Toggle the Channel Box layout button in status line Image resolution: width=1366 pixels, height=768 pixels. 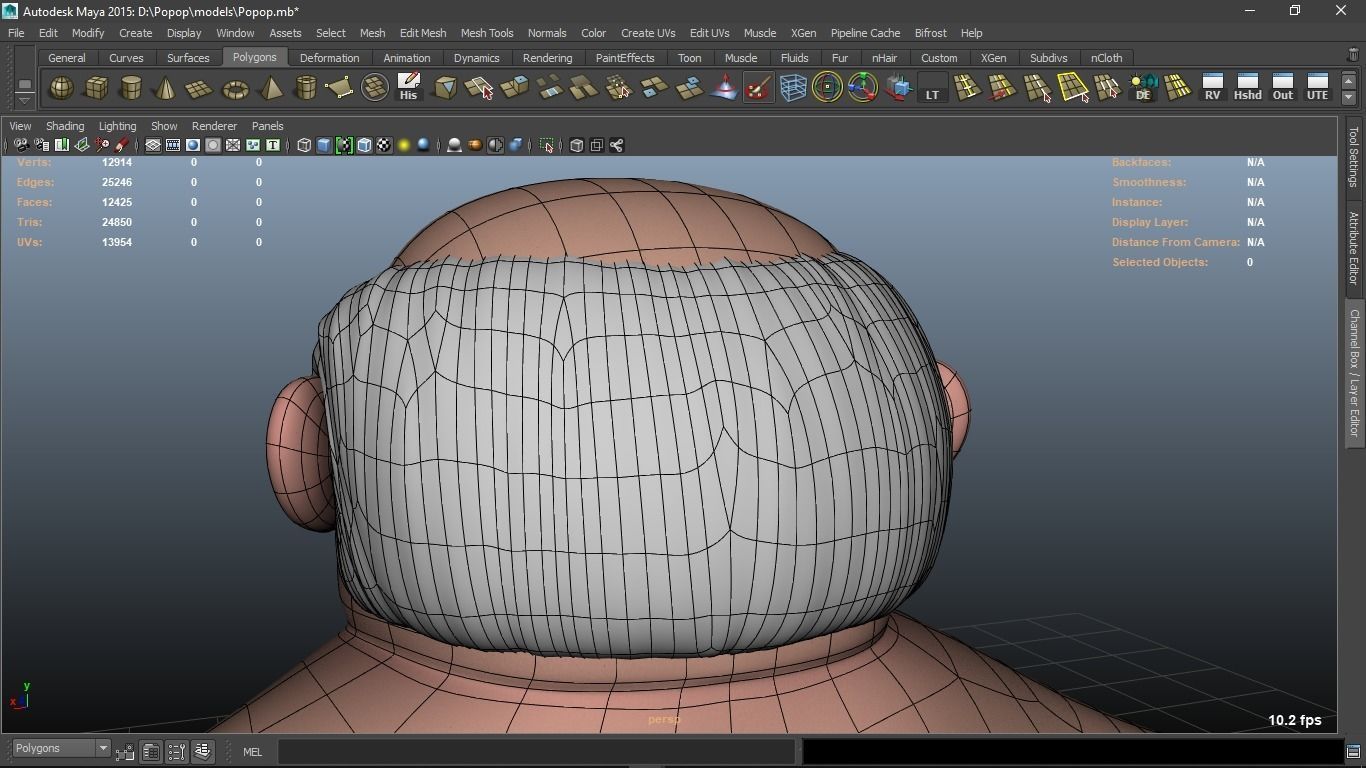pos(203,750)
